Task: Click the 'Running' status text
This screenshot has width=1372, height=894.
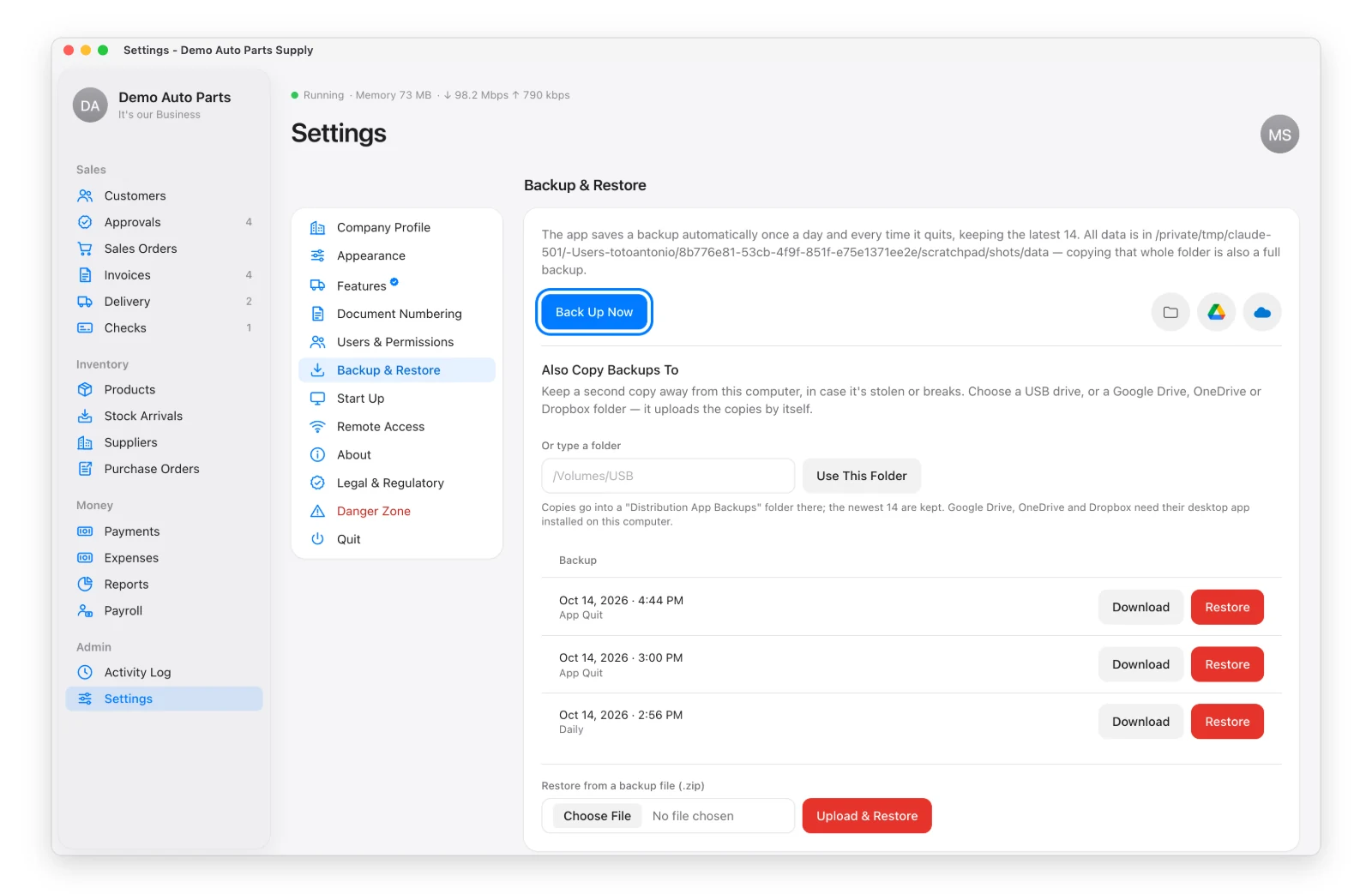Action: pos(323,95)
